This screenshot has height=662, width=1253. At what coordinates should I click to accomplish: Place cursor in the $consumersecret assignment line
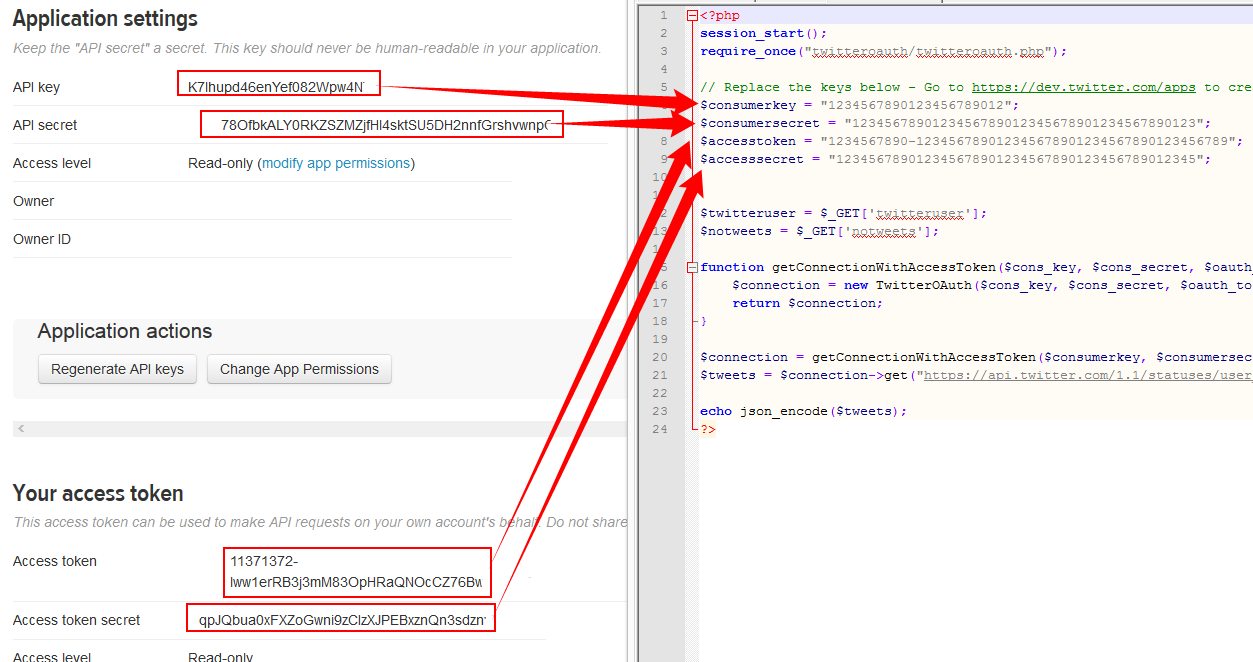955,123
